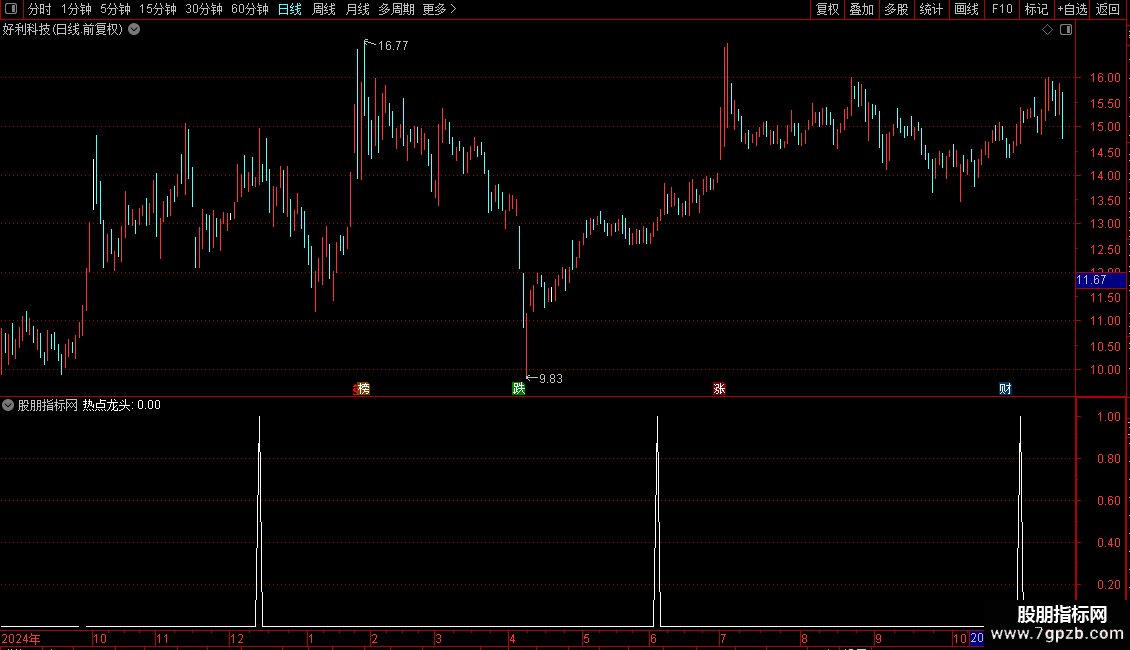Open the 多周期 multi-period view

(x=396, y=9)
